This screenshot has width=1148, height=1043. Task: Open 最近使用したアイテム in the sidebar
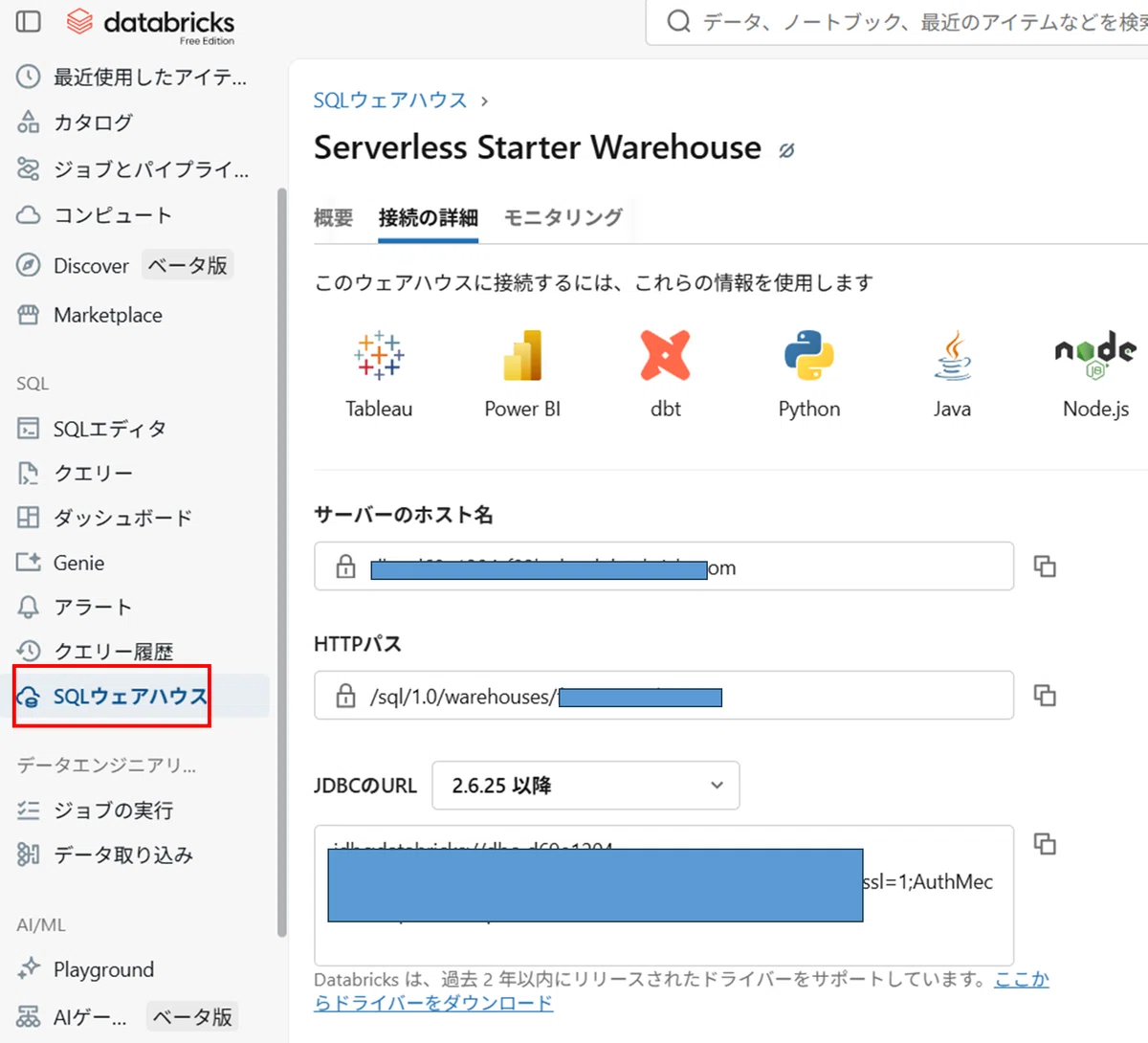(x=132, y=77)
